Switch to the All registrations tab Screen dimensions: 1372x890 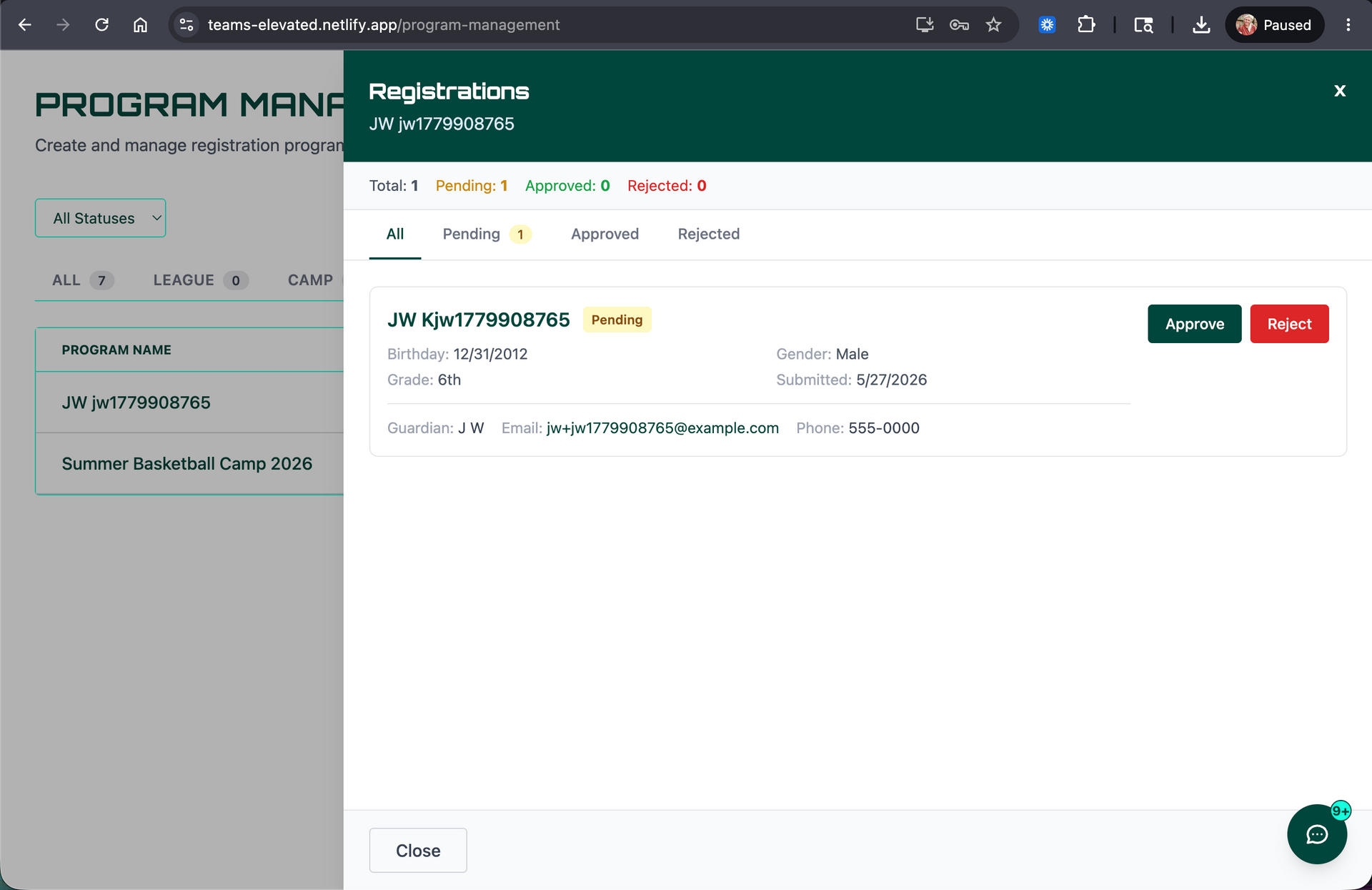point(395,234)
